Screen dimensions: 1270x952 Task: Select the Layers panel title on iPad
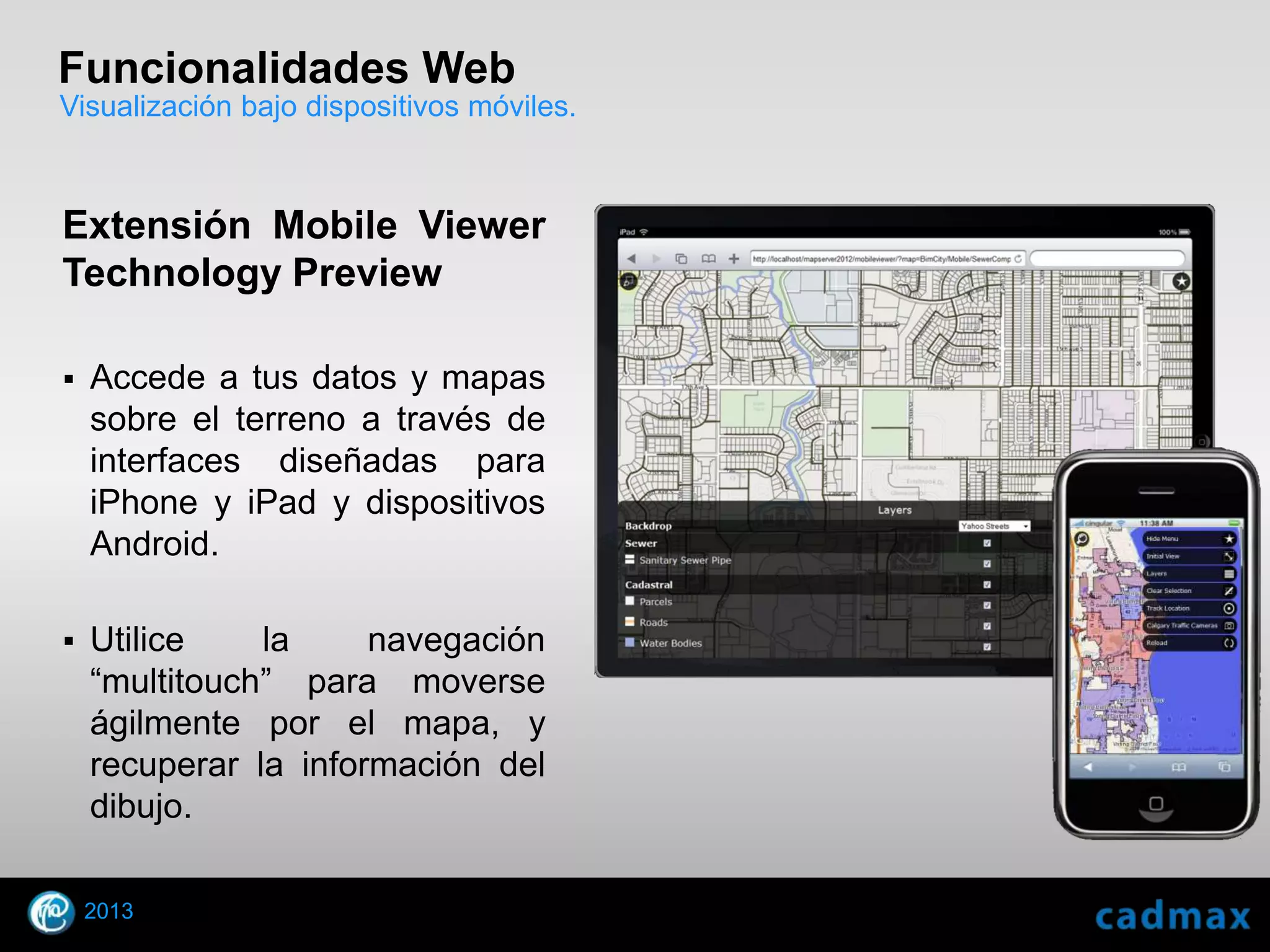[x=894, y=510]
